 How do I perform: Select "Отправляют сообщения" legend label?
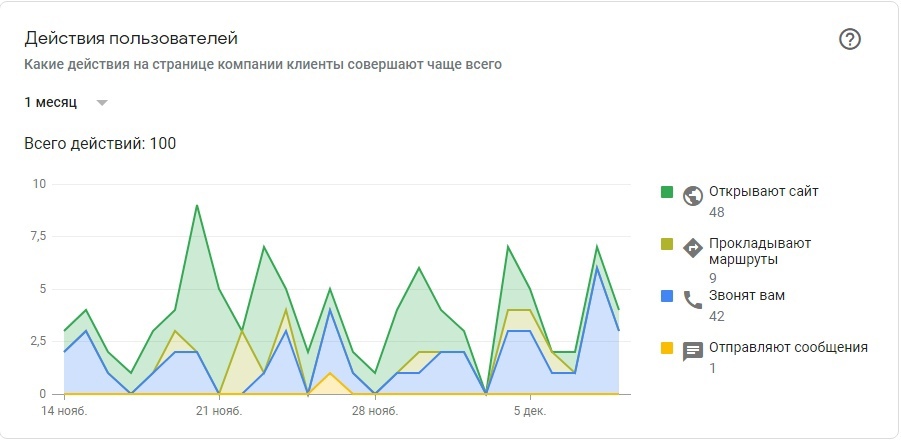[x=788, y=347]
